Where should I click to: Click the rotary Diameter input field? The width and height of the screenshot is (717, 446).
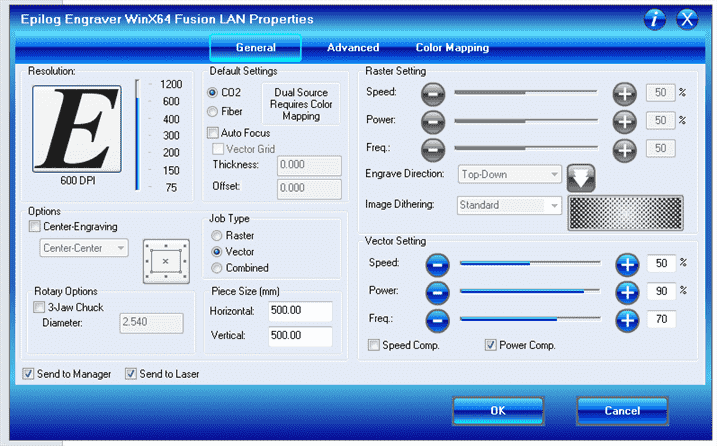click(151, 322)
